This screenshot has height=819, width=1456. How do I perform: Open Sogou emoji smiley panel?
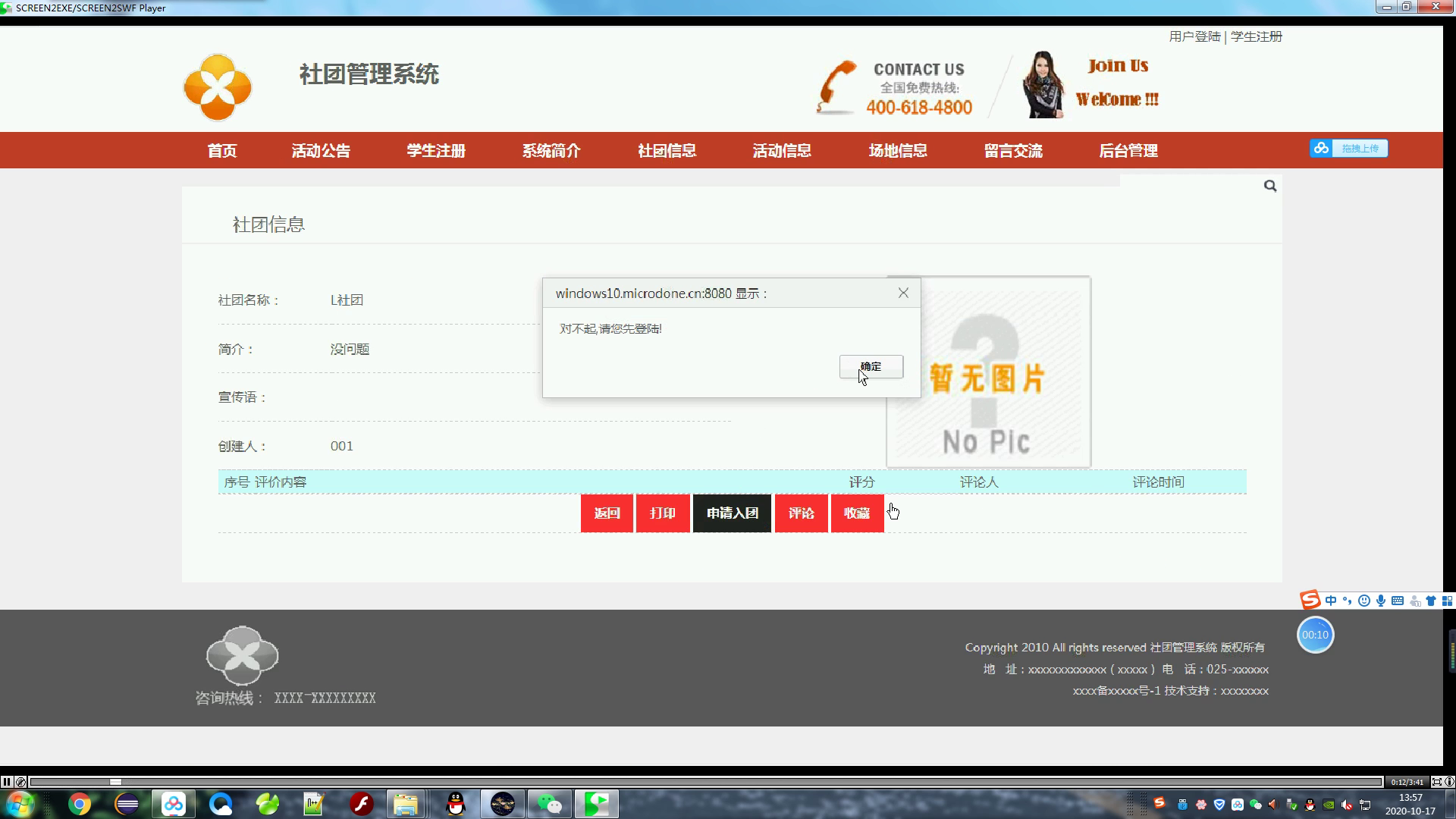pos(1364,601)
